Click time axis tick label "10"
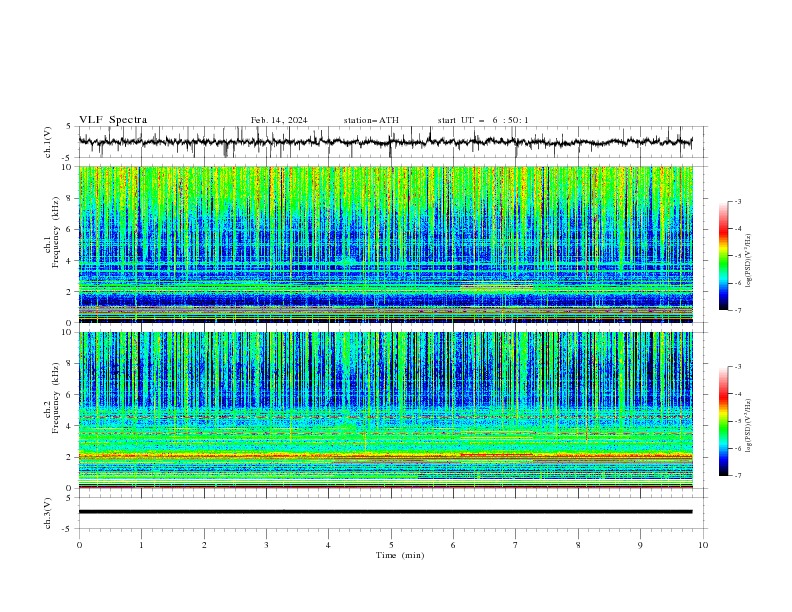 pos(703,545)
